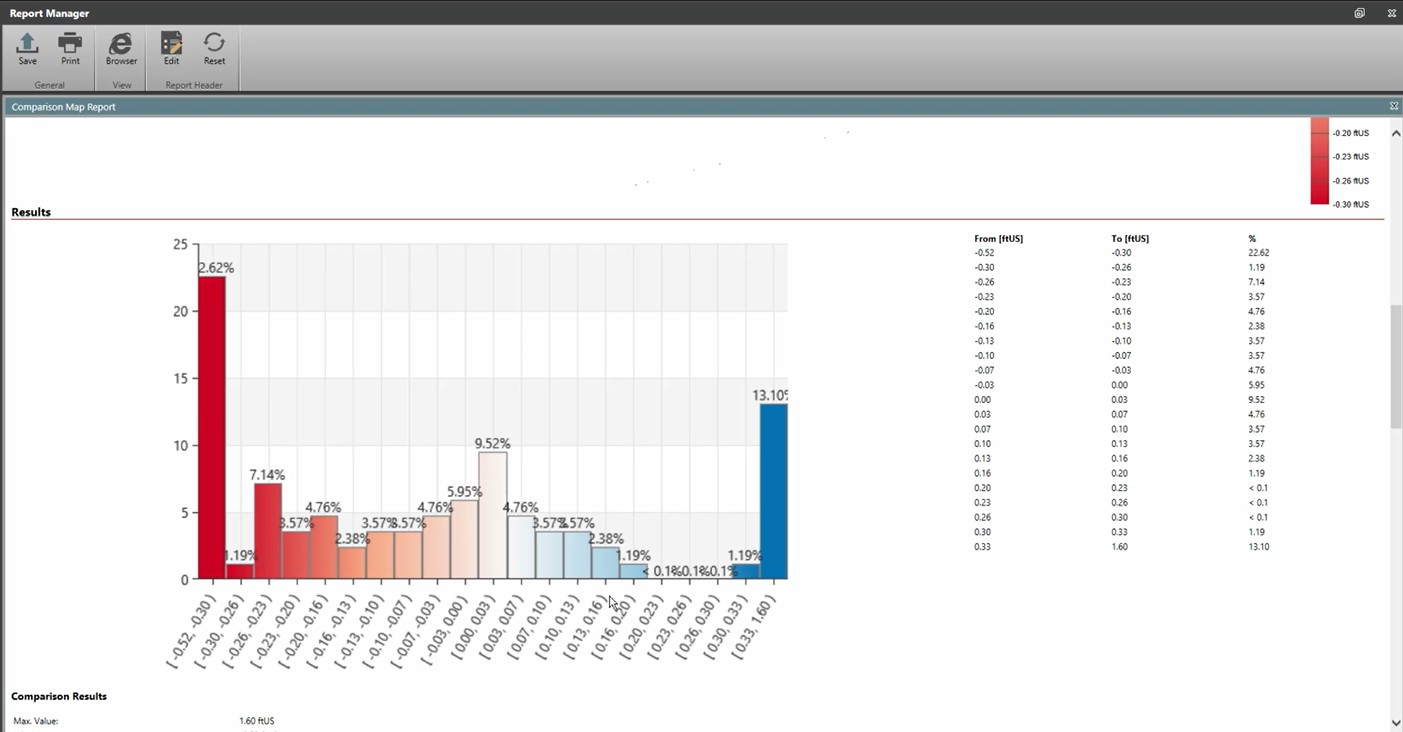Click the red color legend swatch
Image resolution: width=1403 pixels, height=732 pixels.
(x=1319, y=161)
